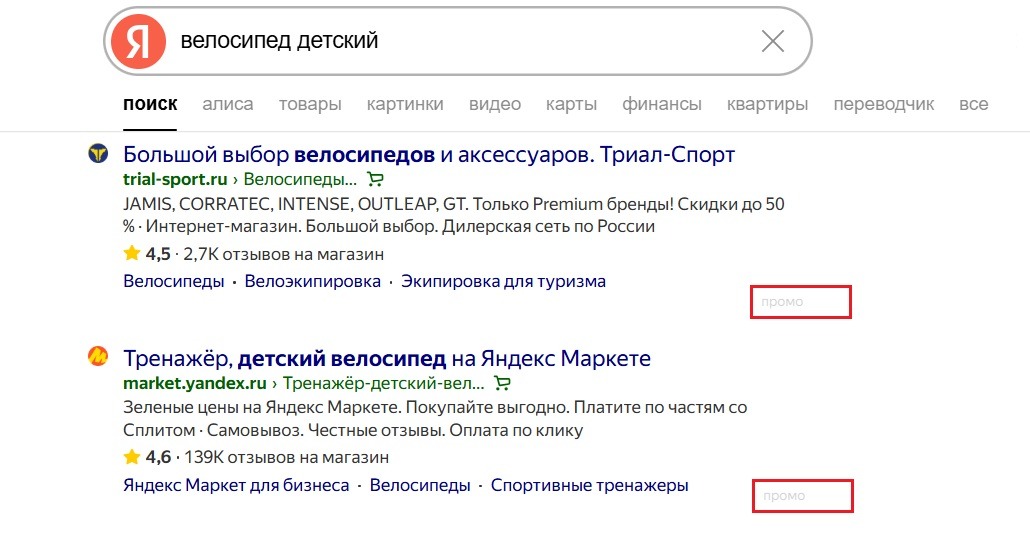Click the Yandex logo in the search bar
1030x540 pixels.
coord(138,42)
